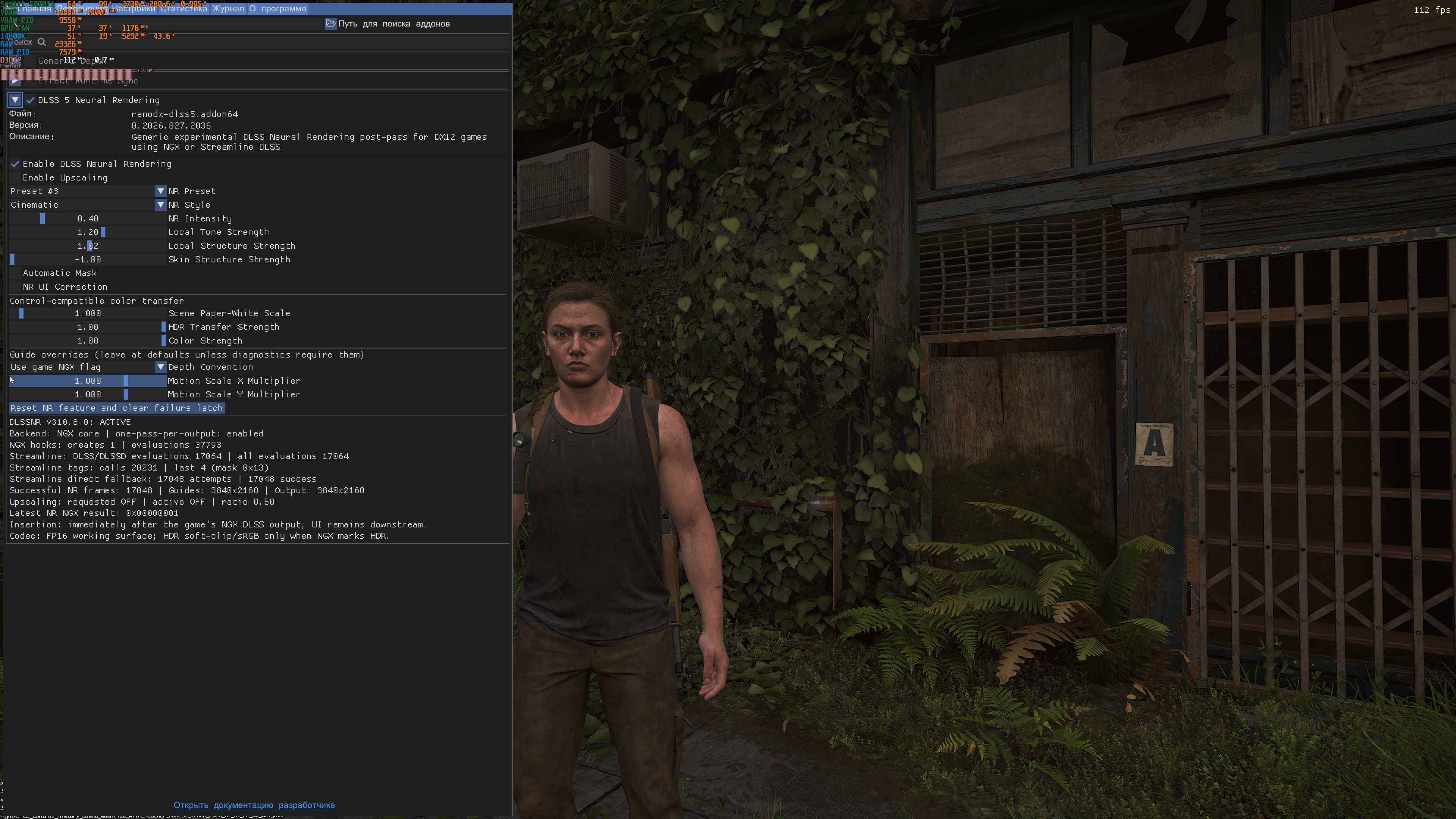Click the Color Strength slider
Viewport: 1456px width, 819px height.
[x=88, y=340]
